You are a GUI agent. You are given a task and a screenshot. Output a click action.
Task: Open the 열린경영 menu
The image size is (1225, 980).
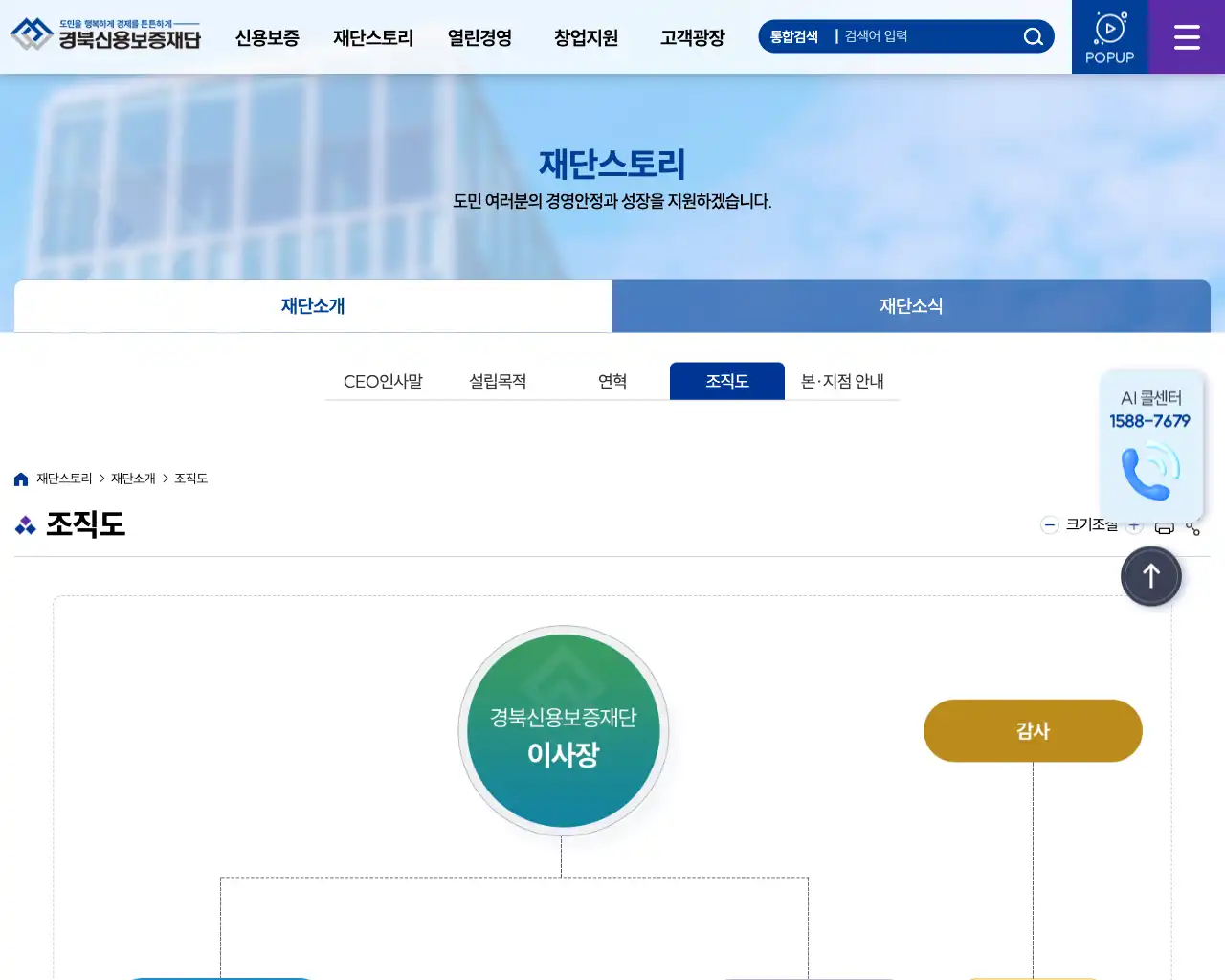pyautogui.click(x=479, y=37)
